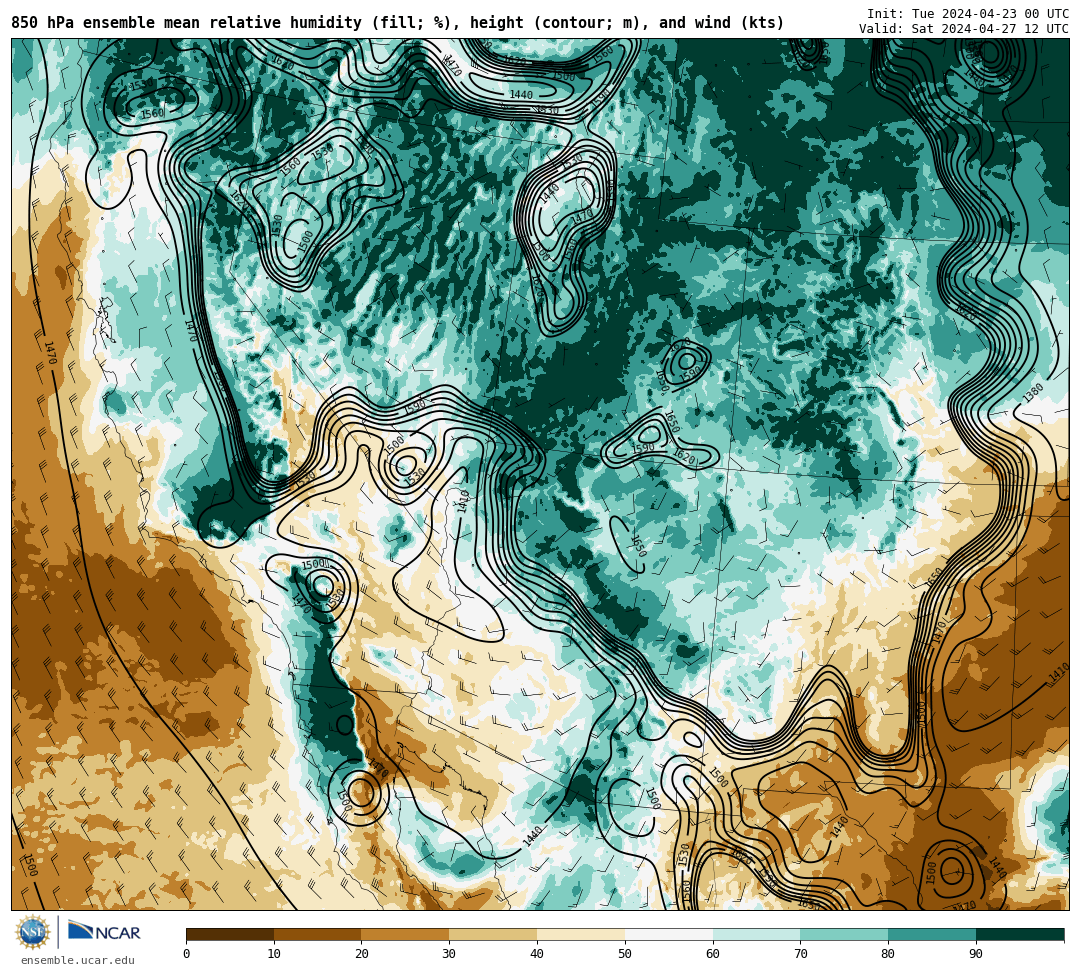The image size is (1080, 973).
Task: Click the colorbar tick label 30
Action: pos(449,954)
